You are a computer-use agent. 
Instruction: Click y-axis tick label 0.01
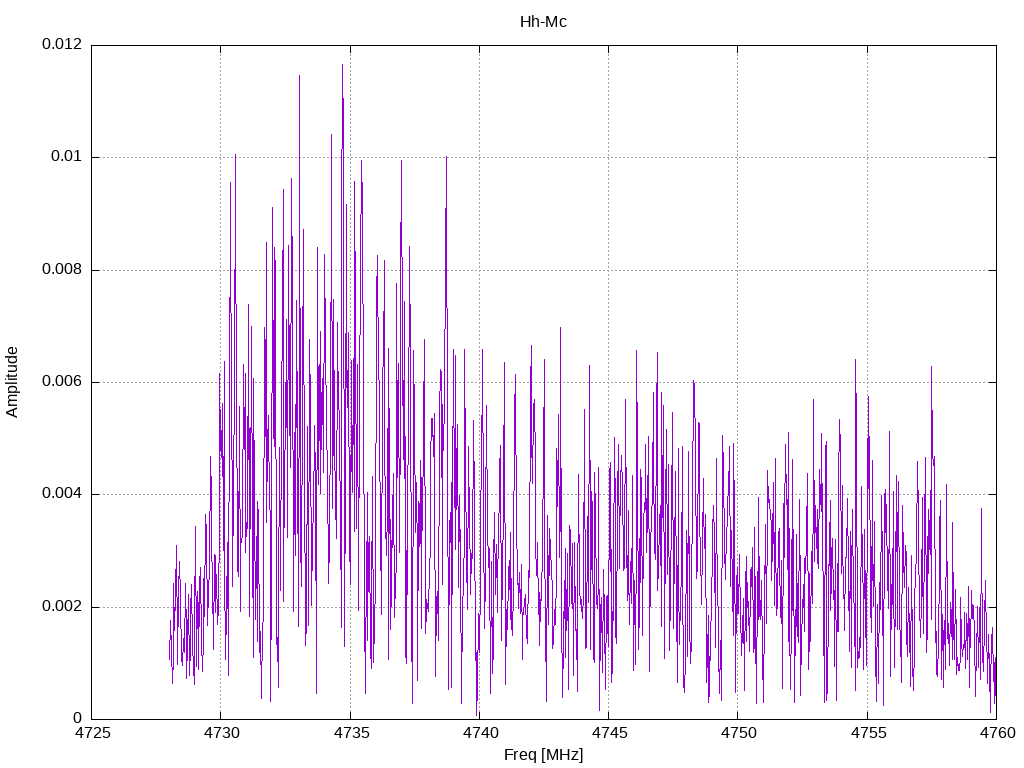[x=67, y=156]
